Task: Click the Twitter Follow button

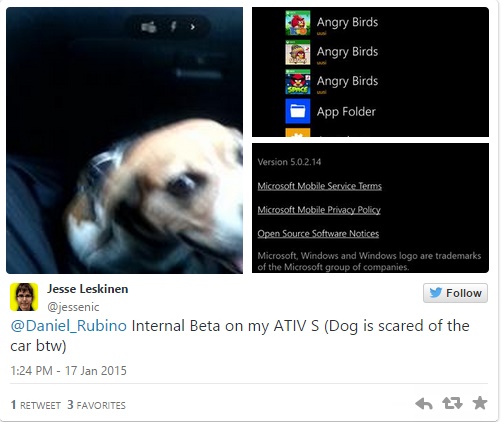Action: point(455,293)
